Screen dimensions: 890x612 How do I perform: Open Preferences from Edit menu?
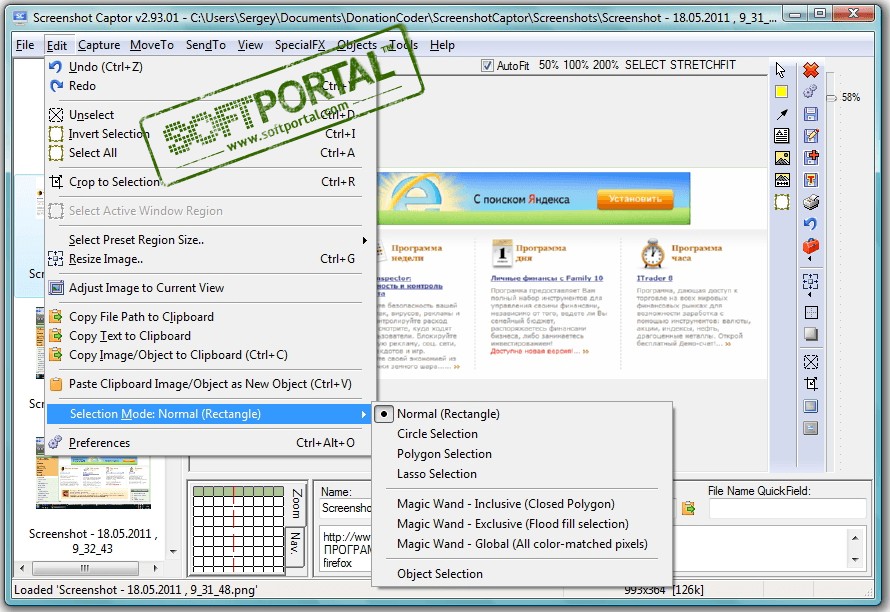pos(208,443)
